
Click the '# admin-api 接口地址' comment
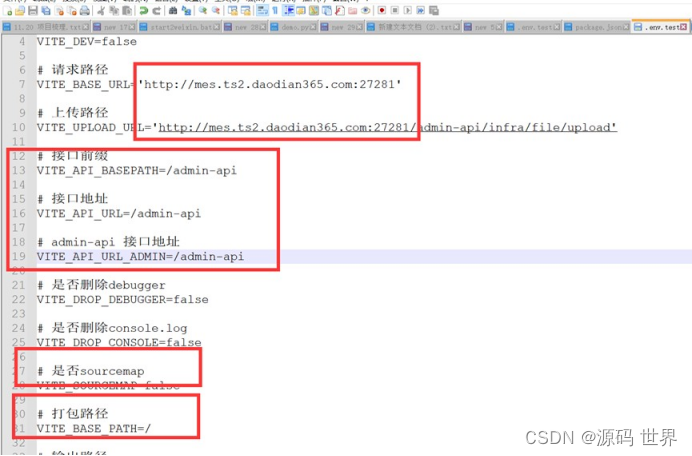[109, 242]
